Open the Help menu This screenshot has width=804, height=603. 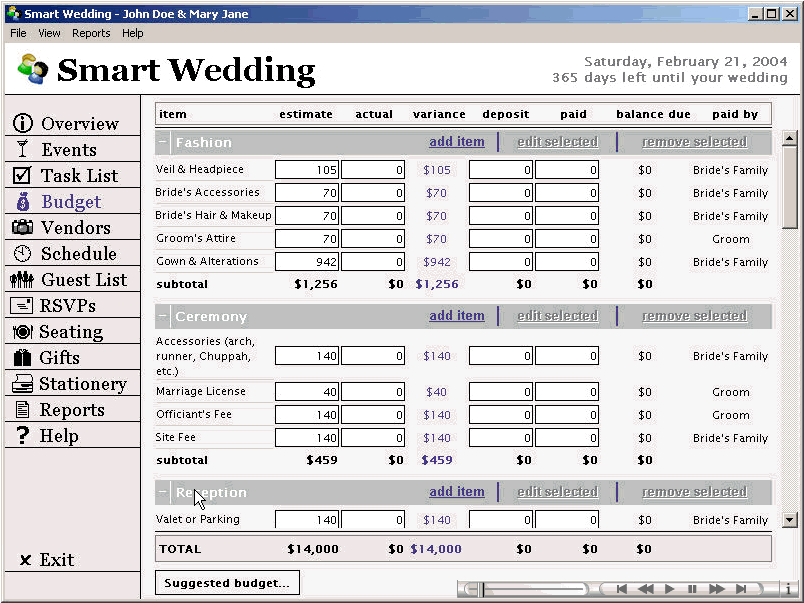pos(133,33)
